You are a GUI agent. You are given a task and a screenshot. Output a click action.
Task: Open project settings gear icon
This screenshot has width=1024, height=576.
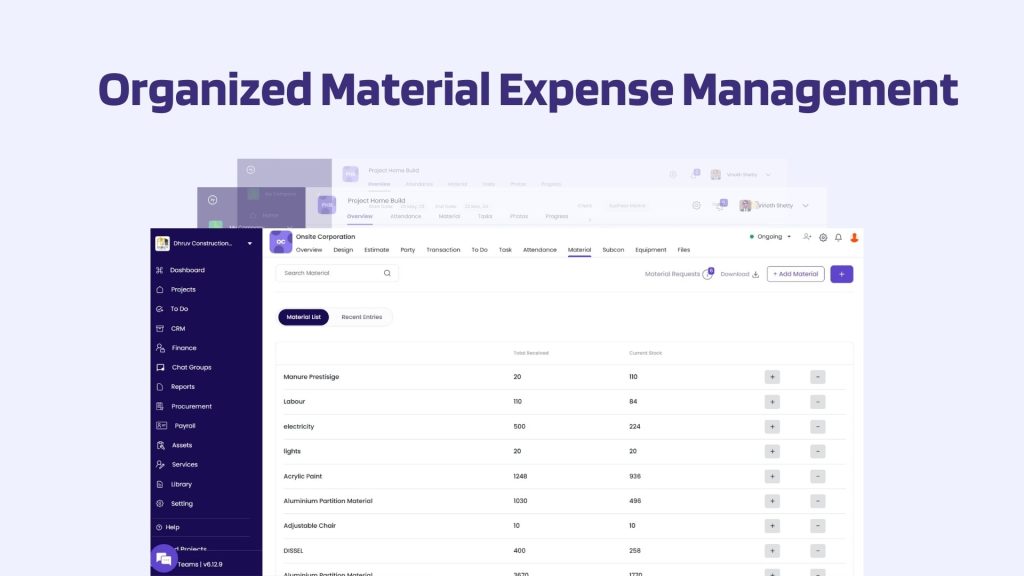(823, 238)
